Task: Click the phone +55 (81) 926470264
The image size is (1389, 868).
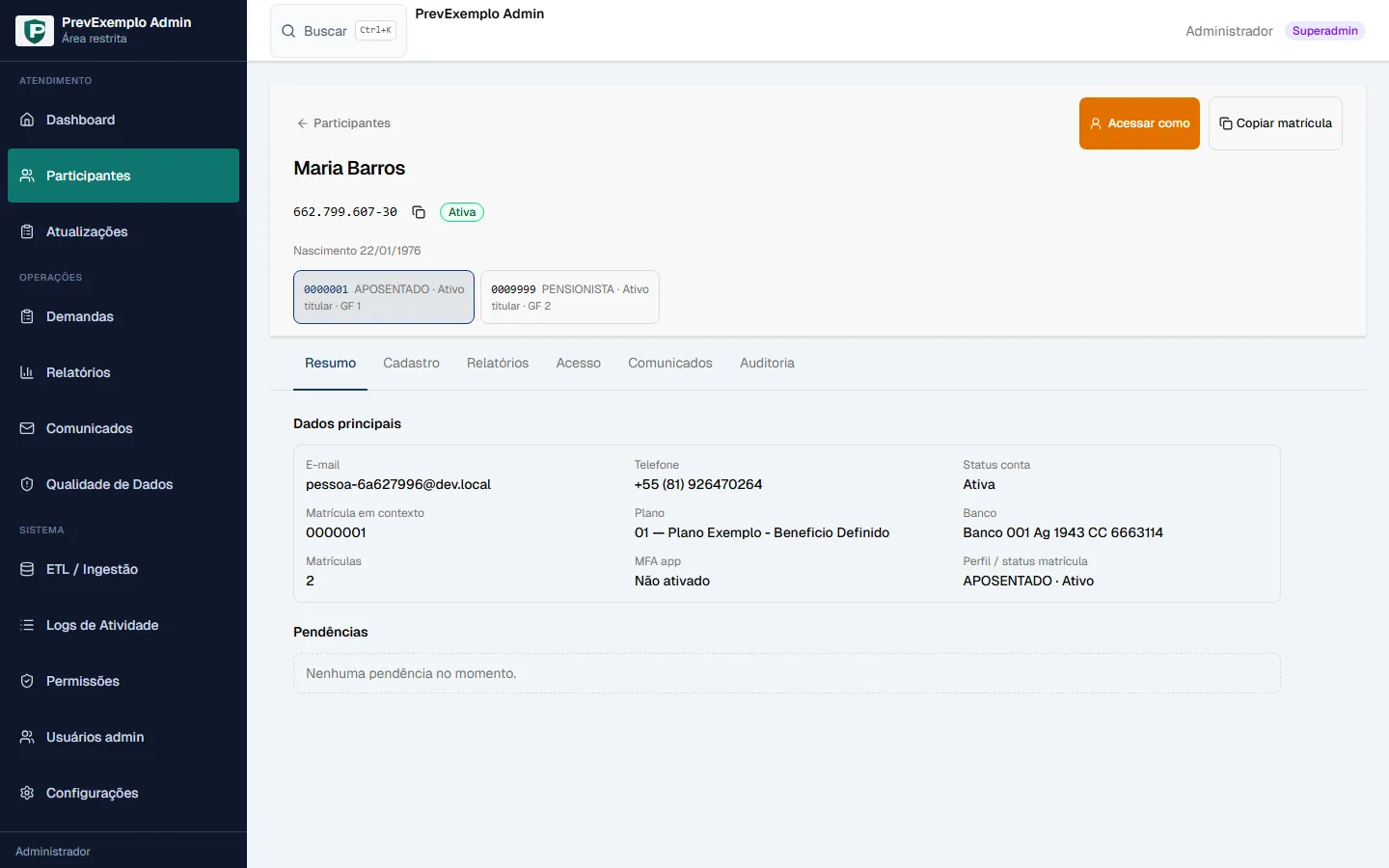Action: 698,484
